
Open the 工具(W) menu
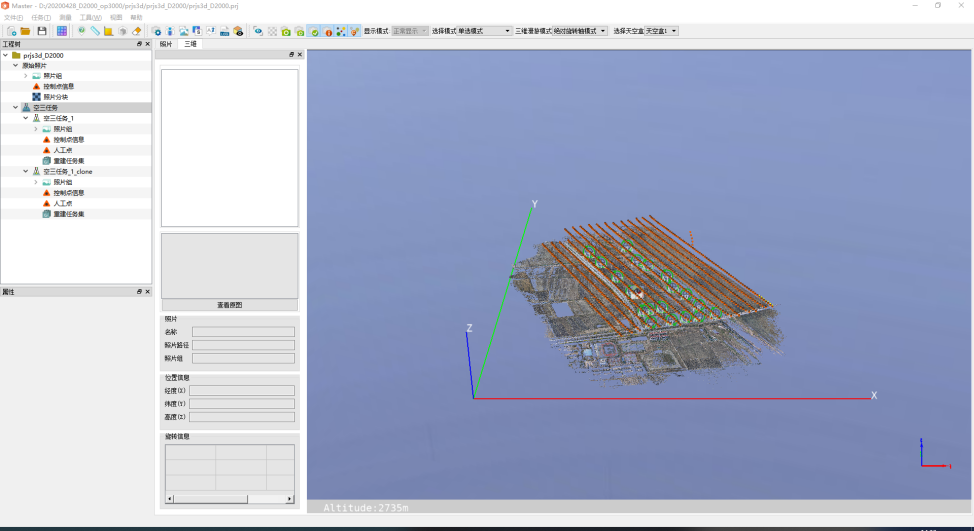click(91, 17)
